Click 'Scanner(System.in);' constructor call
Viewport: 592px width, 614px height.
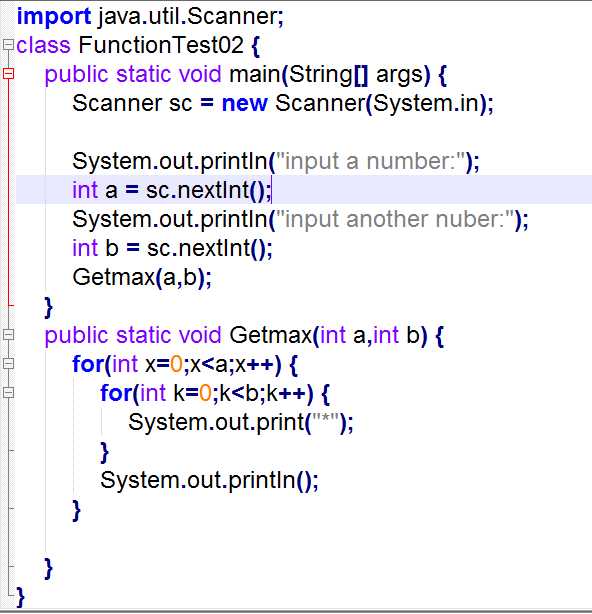[384, 104]
